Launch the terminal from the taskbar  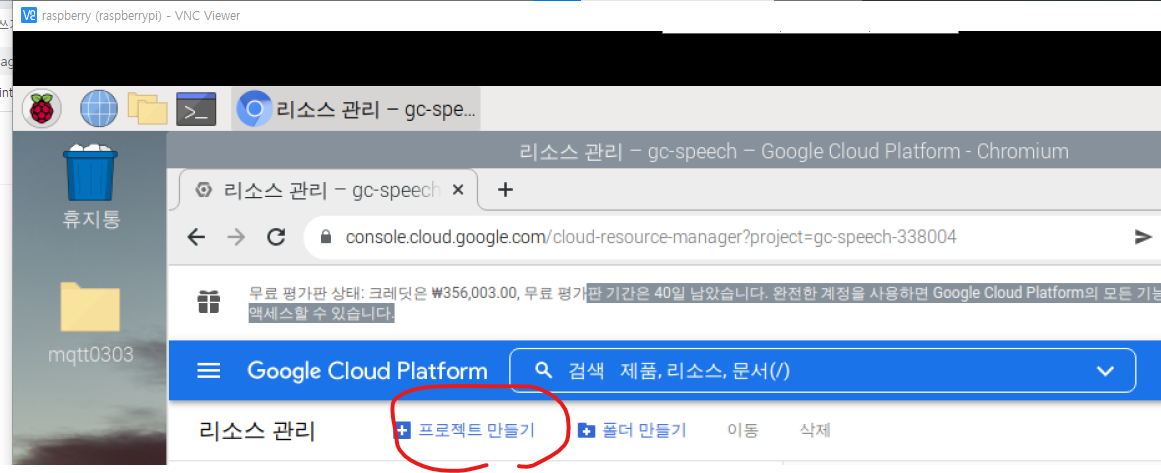pos(196,109)
